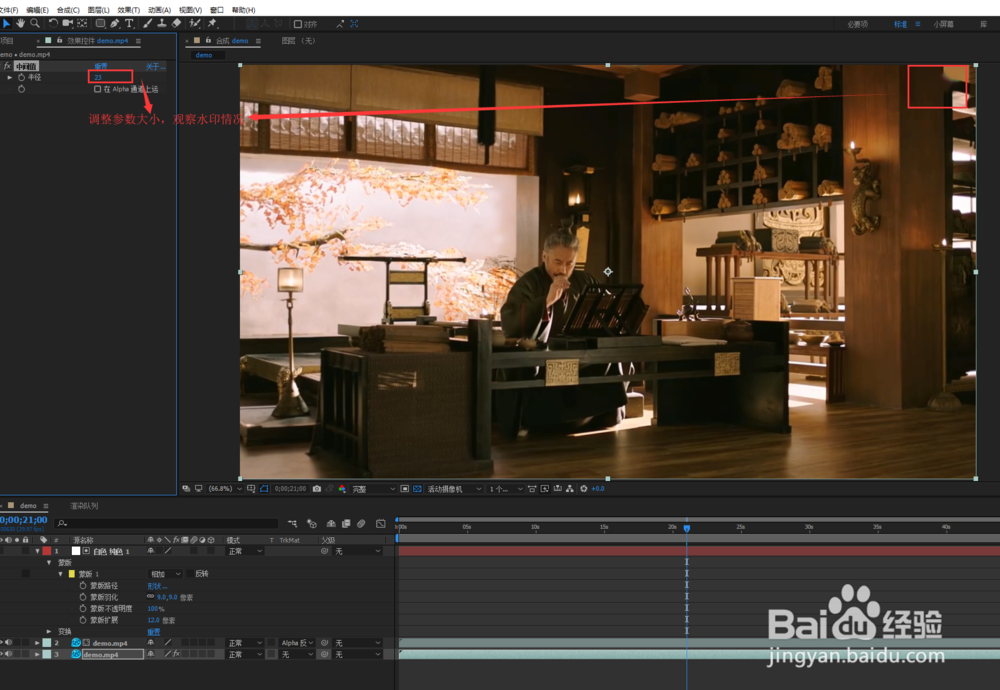Toggle the 反转 mask invert checkbox

(191, 573)
